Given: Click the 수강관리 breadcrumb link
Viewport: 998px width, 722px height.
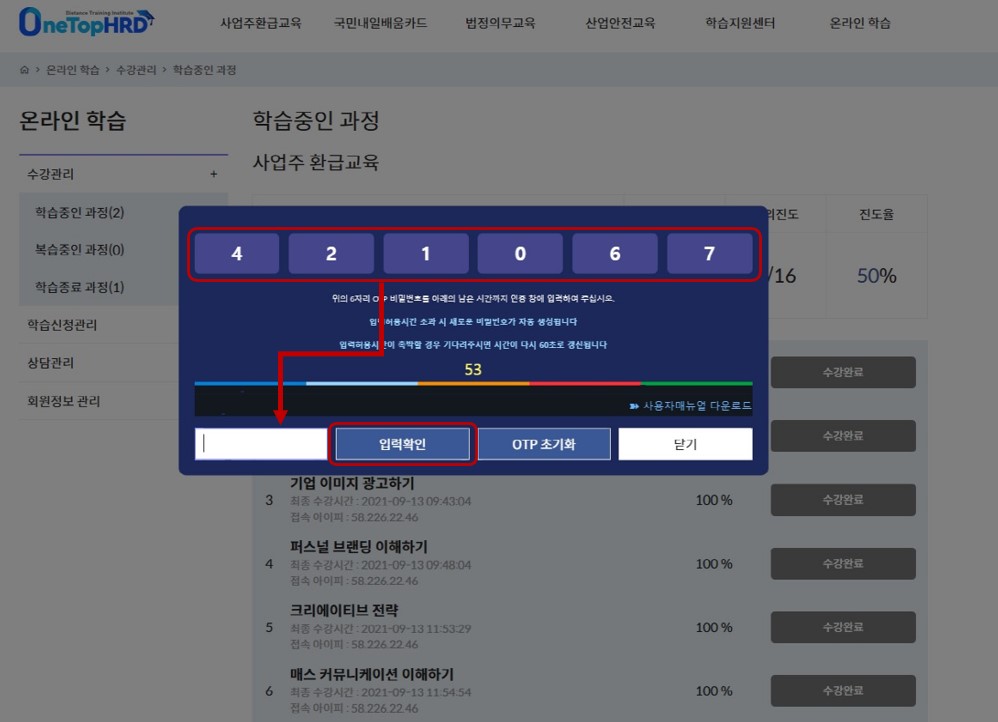Looking at the screenshot, I should coord(136,70).
